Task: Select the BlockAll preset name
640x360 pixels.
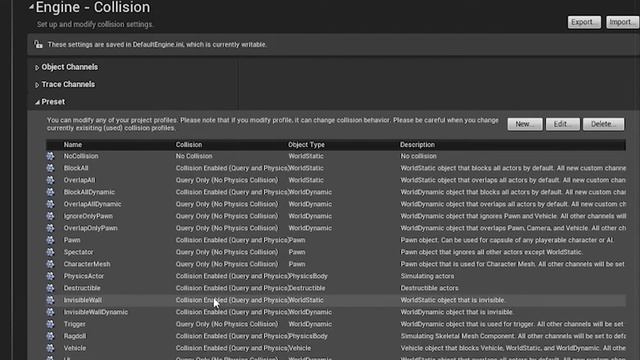Action: click(76, 168)
